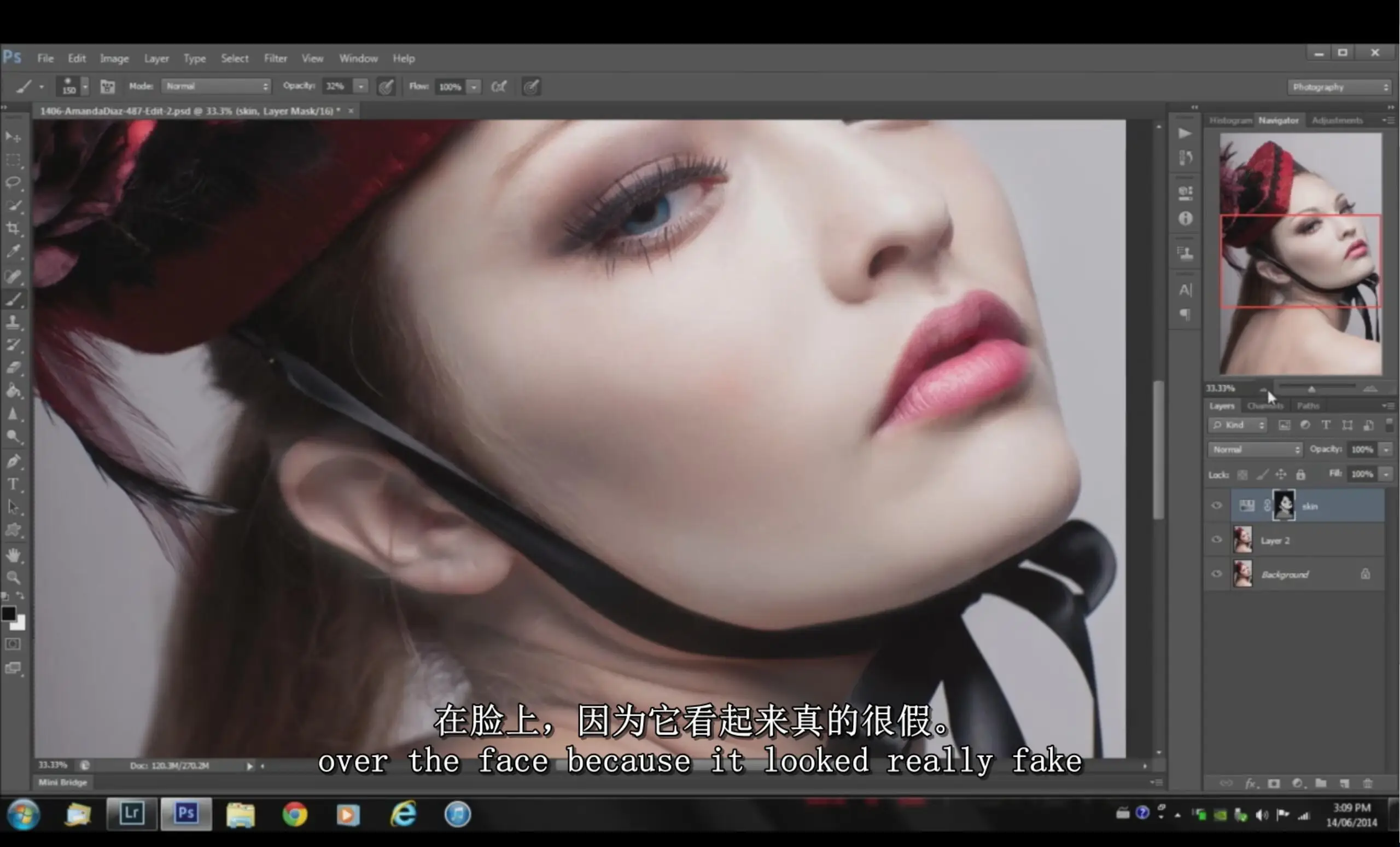Click the foreground color swatch
Image resolution: width=1400 pixels, height=847 pixels.
pos(8,613)
